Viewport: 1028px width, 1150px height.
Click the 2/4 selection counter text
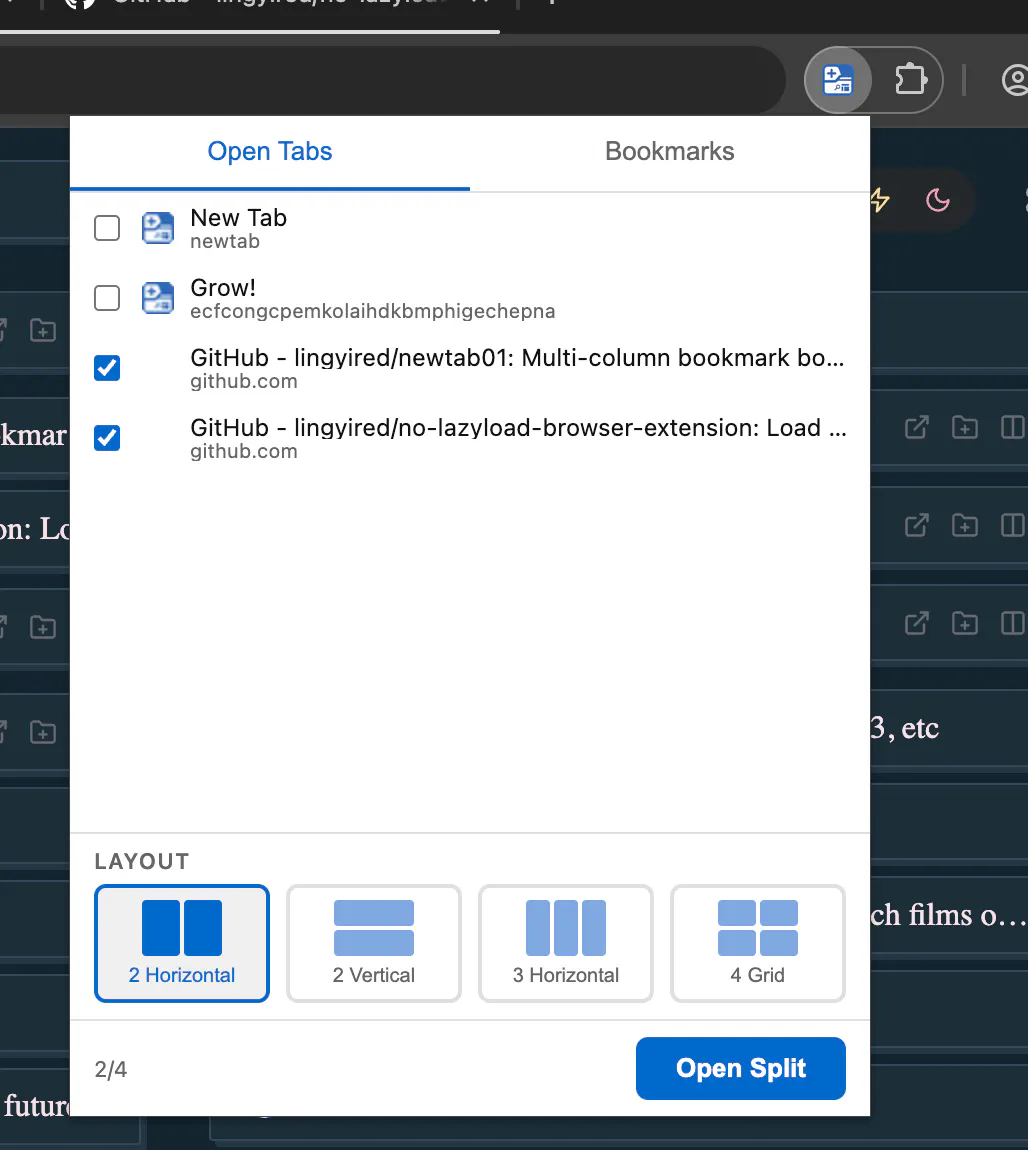point(111,1069)
